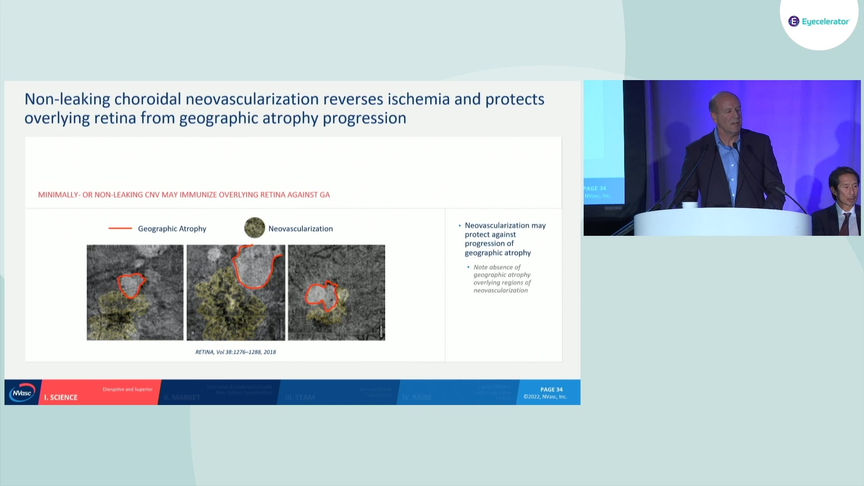Click the Neovascularization may protect bullet text

pos(505,239)
